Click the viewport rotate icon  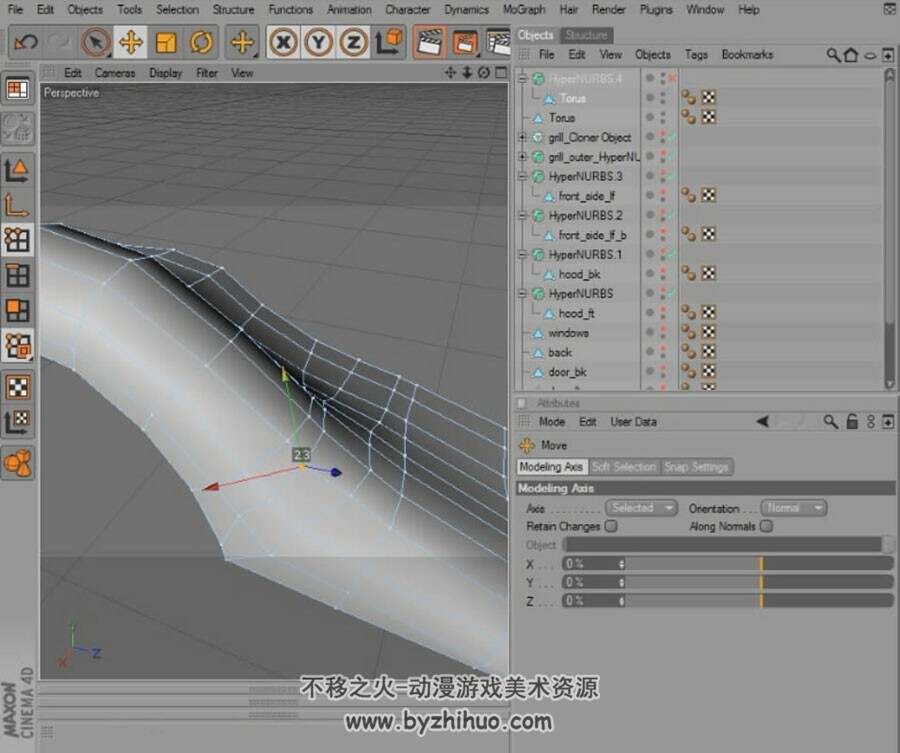[484, 72]
